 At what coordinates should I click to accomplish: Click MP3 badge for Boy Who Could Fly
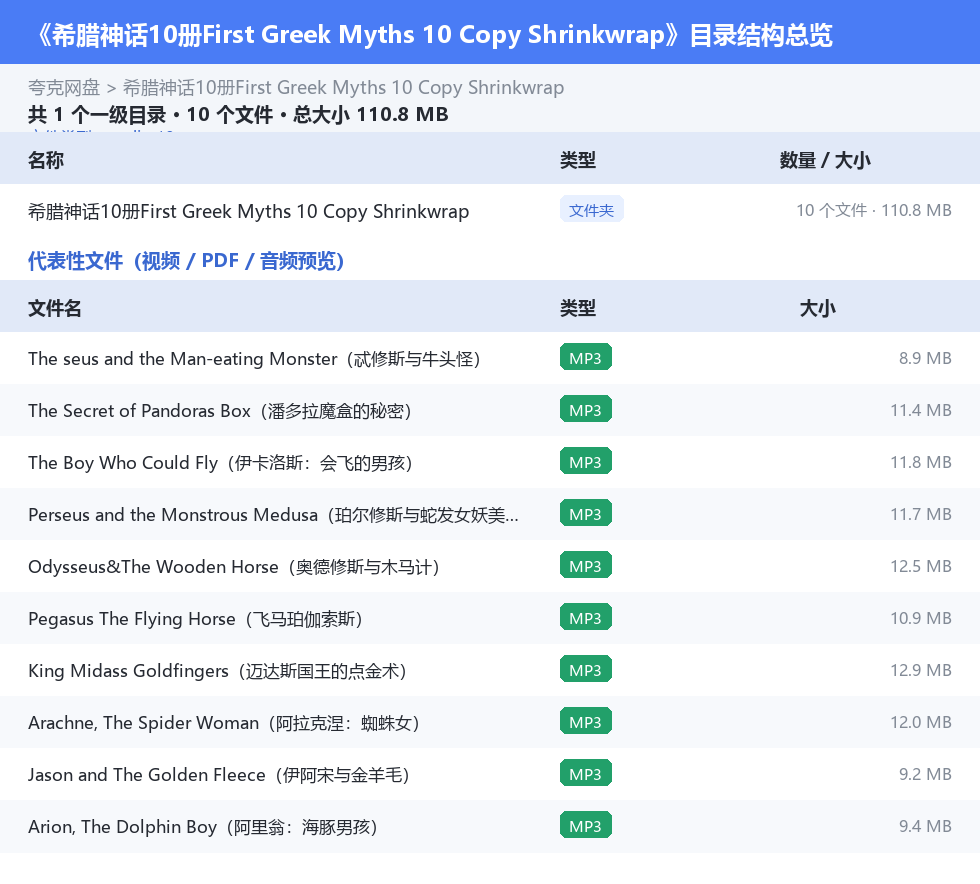586,461
